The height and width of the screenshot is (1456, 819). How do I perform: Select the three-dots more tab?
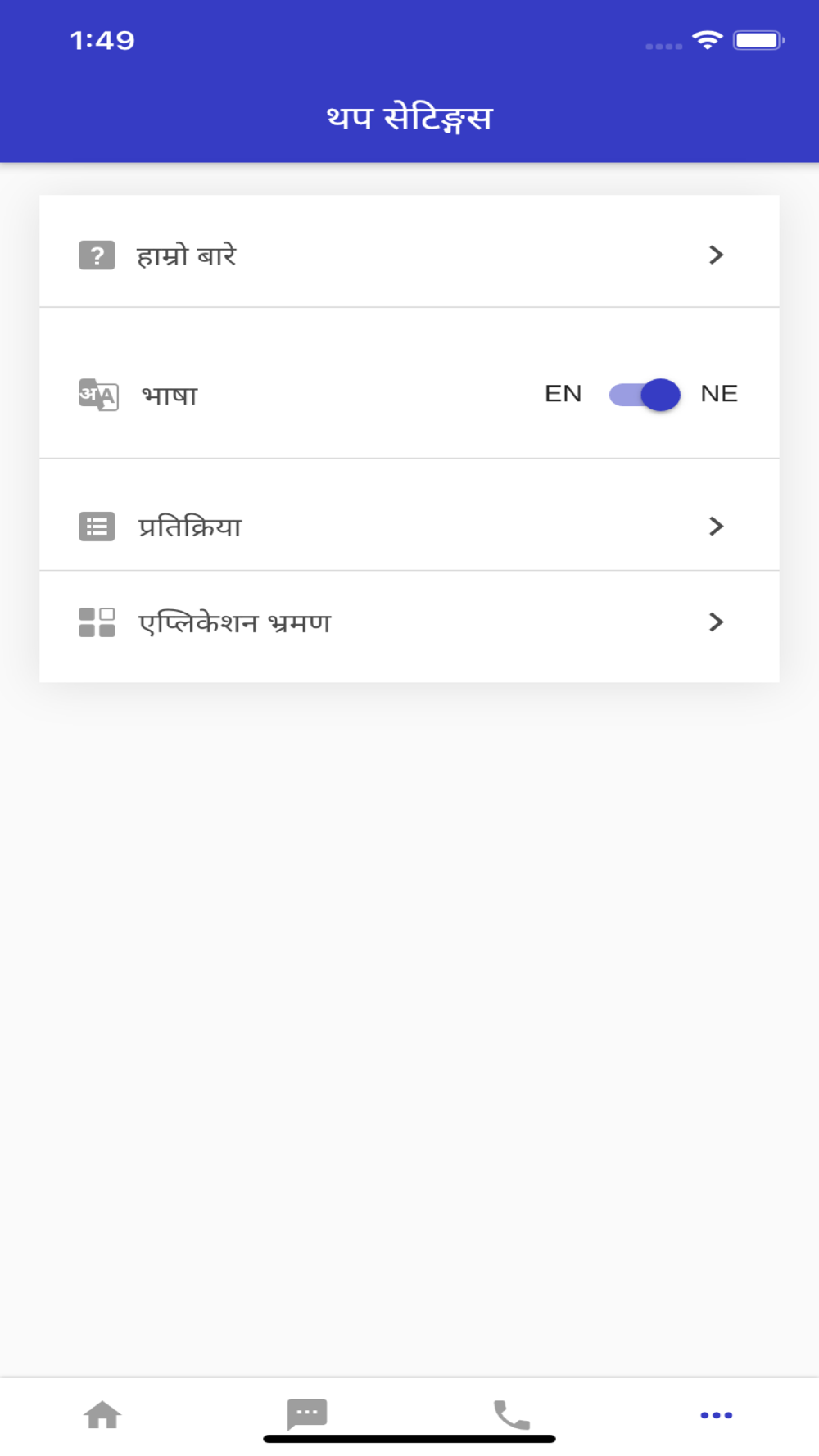click(x=717, y=1415)
